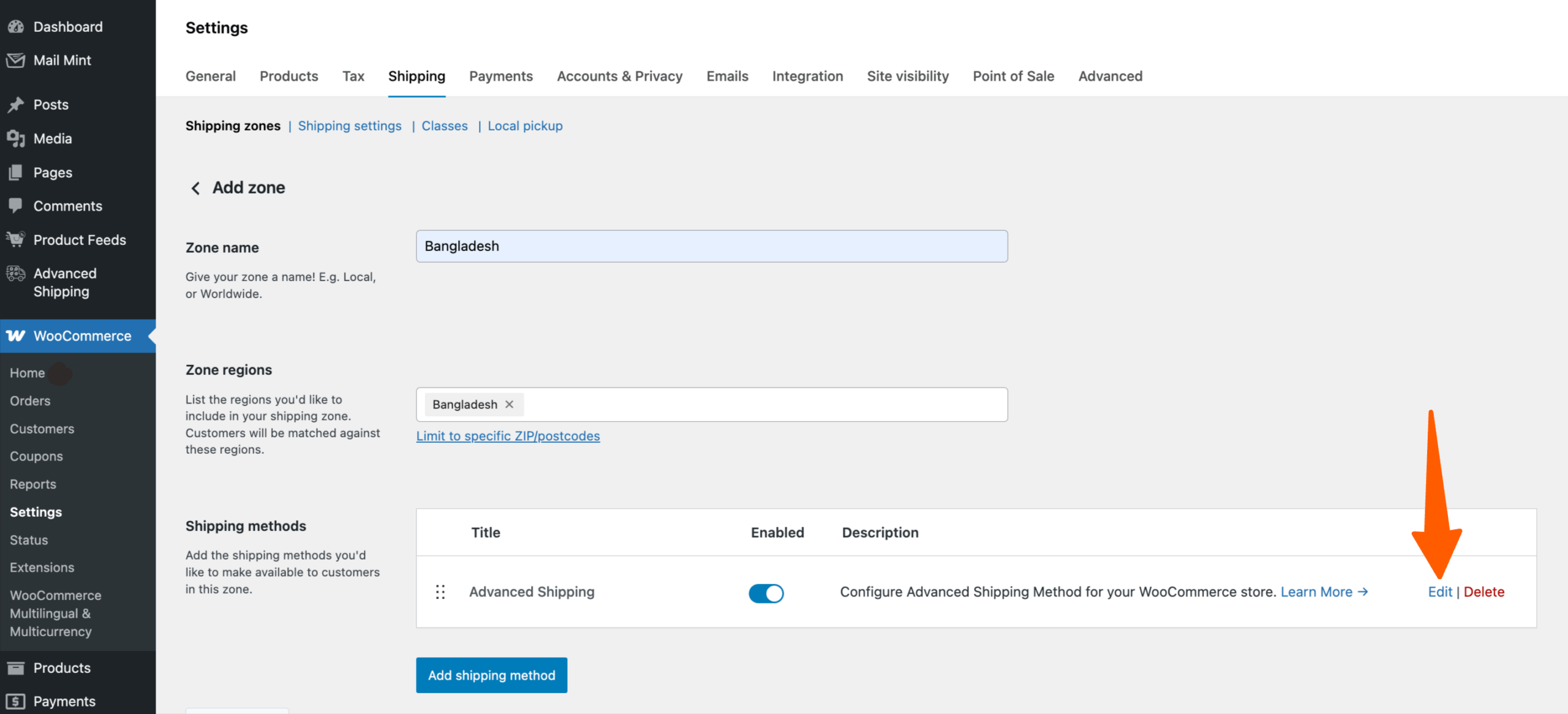Go back using the Add zone chevron
The image size is (1568, 714).
click(x=195, y=188)
